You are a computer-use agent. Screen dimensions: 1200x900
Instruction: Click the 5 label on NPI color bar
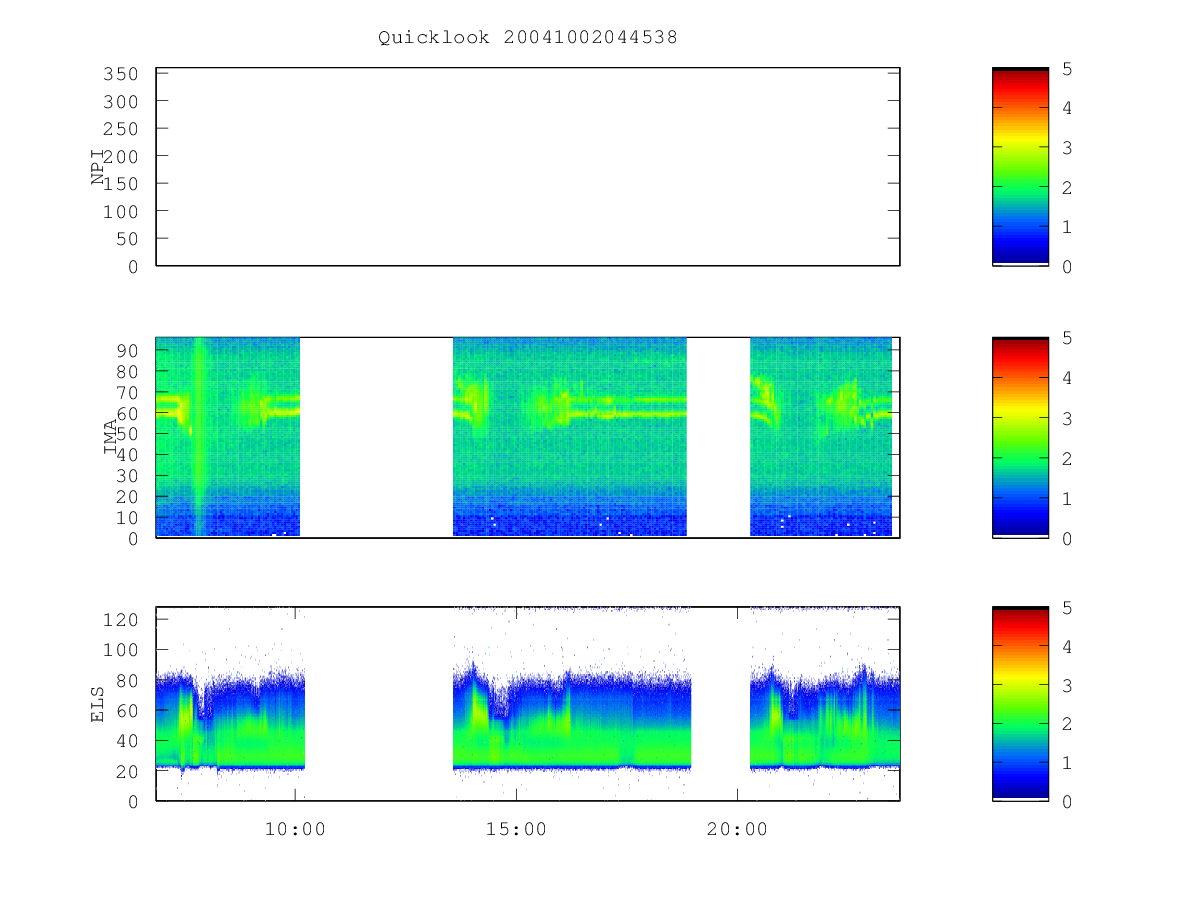[x=1067, y=69]
